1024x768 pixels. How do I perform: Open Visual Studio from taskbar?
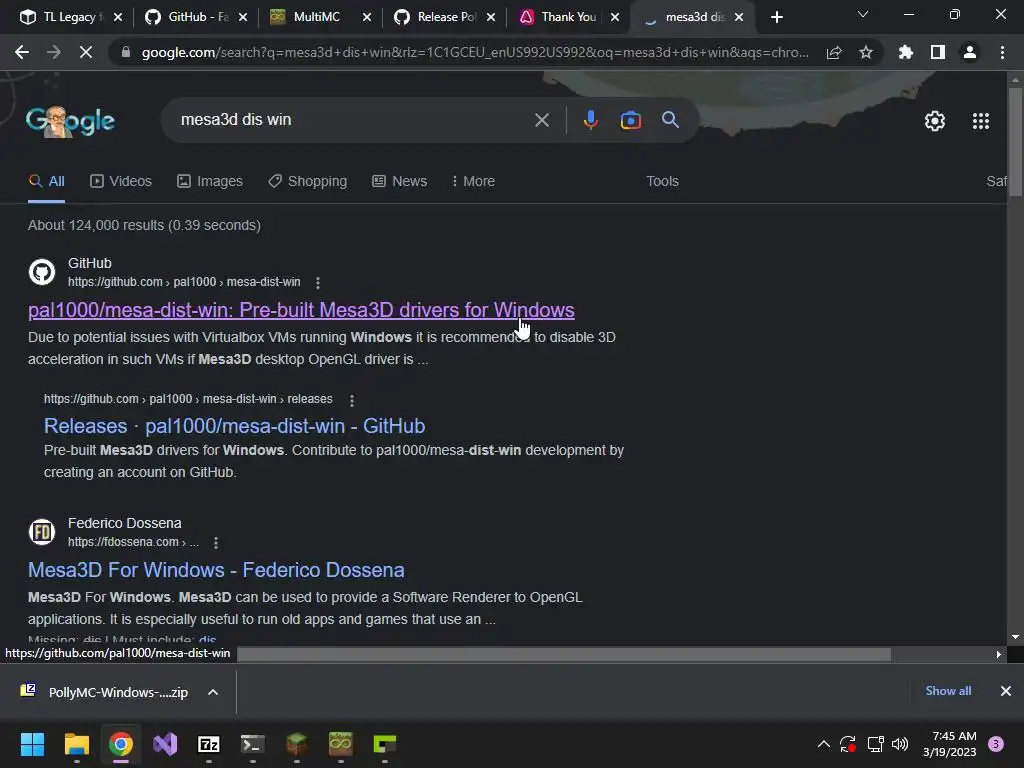(x=165, y=744)
